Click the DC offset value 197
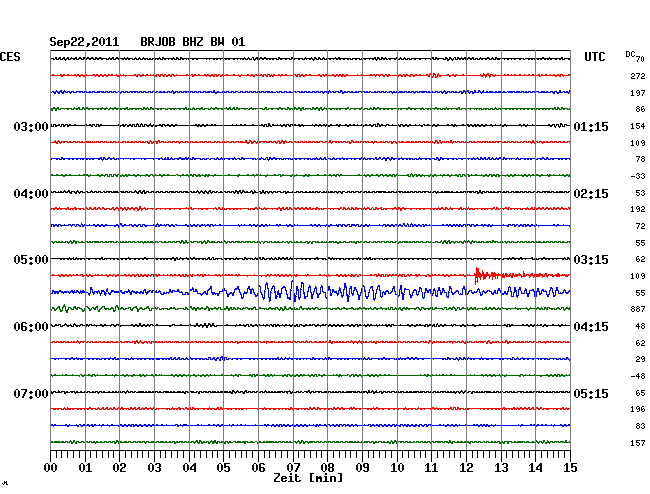 (x=638, y=93)
